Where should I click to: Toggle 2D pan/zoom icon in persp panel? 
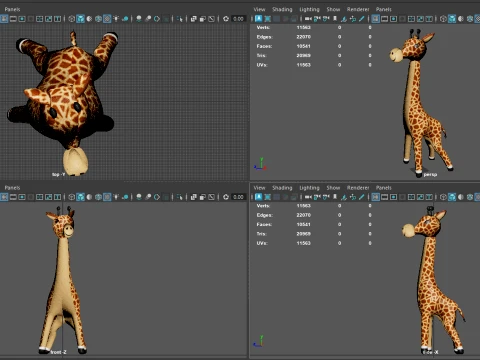(x=353, y=19)
